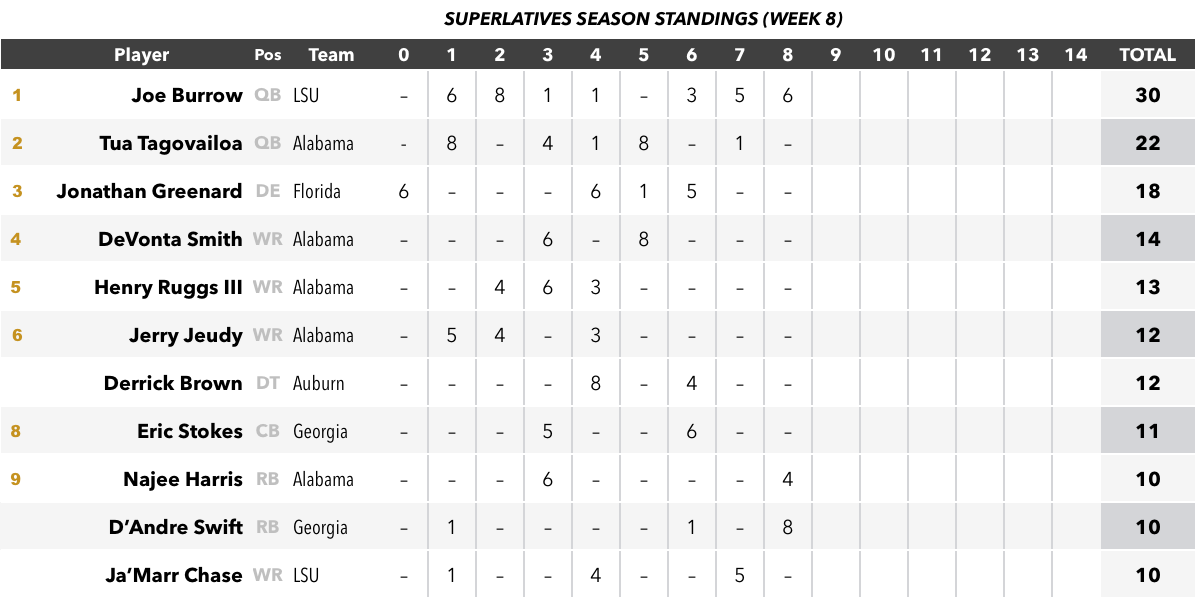
Task: Click the week 14 column header
Action: 1076,55
